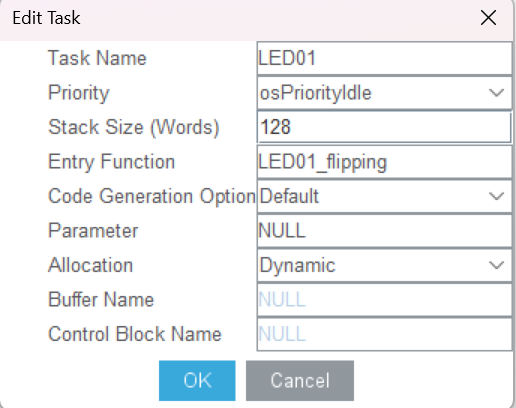
Task: Click the Default value in Code Generation Option
Action: (x=289, y=196)
